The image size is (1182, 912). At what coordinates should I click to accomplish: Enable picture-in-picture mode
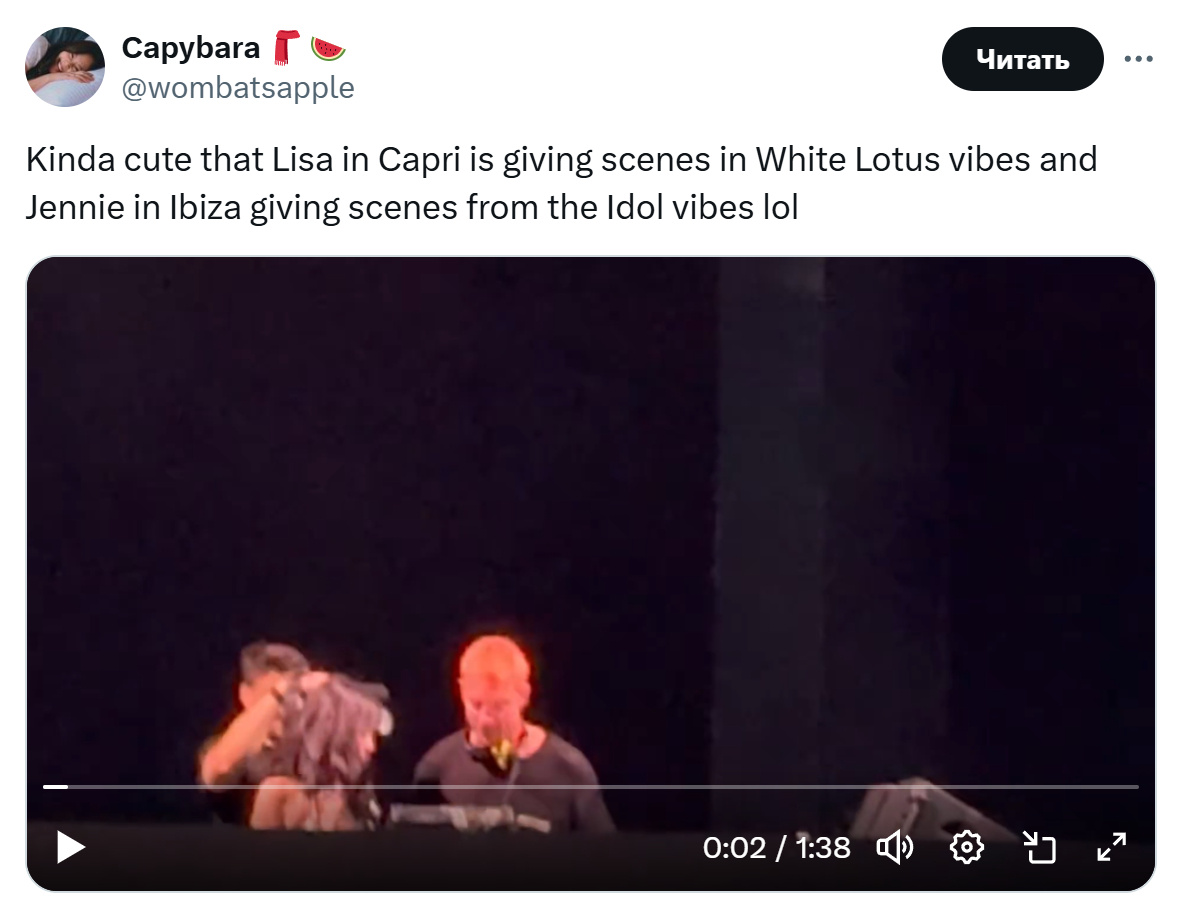pos(1039,848)
